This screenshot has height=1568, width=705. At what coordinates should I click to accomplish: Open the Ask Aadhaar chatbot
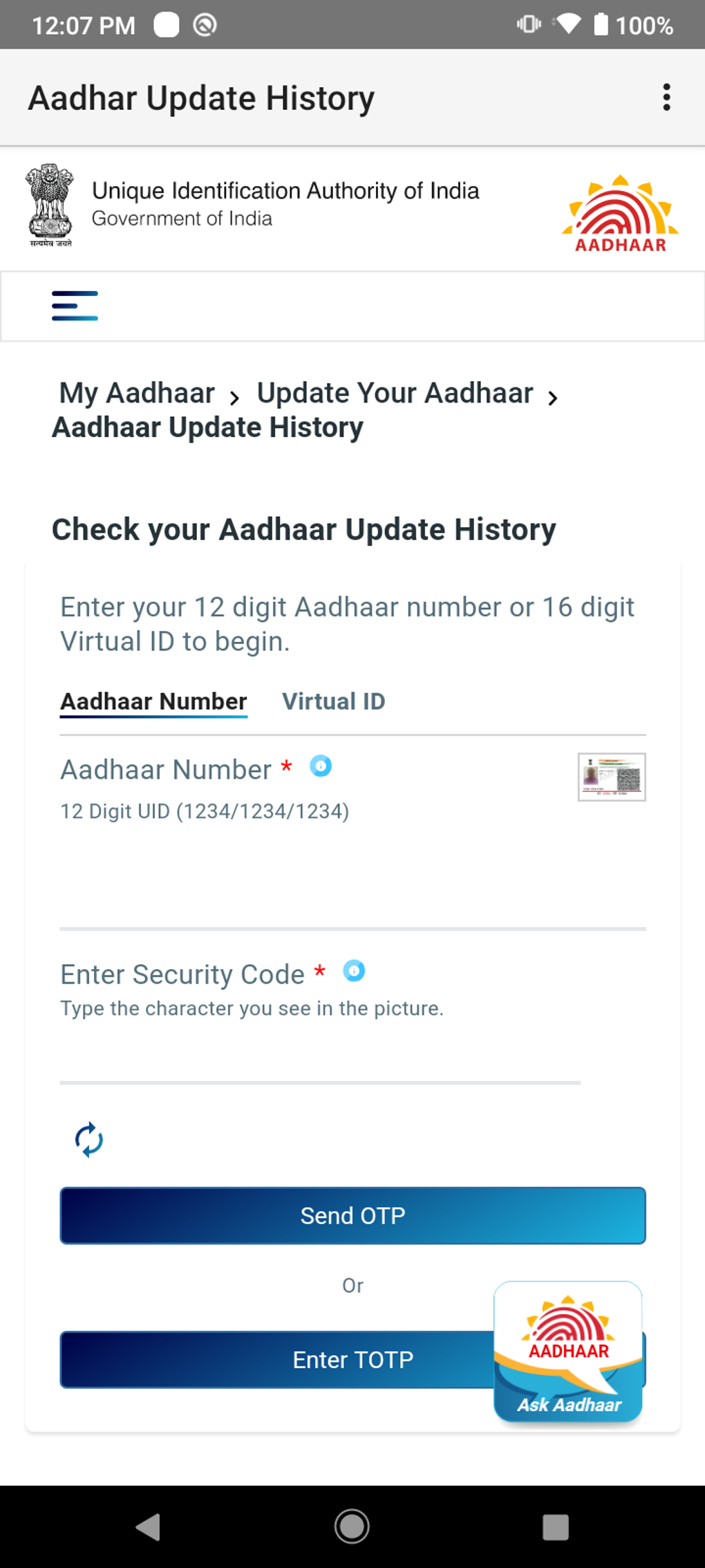(x=568, y=1352)
